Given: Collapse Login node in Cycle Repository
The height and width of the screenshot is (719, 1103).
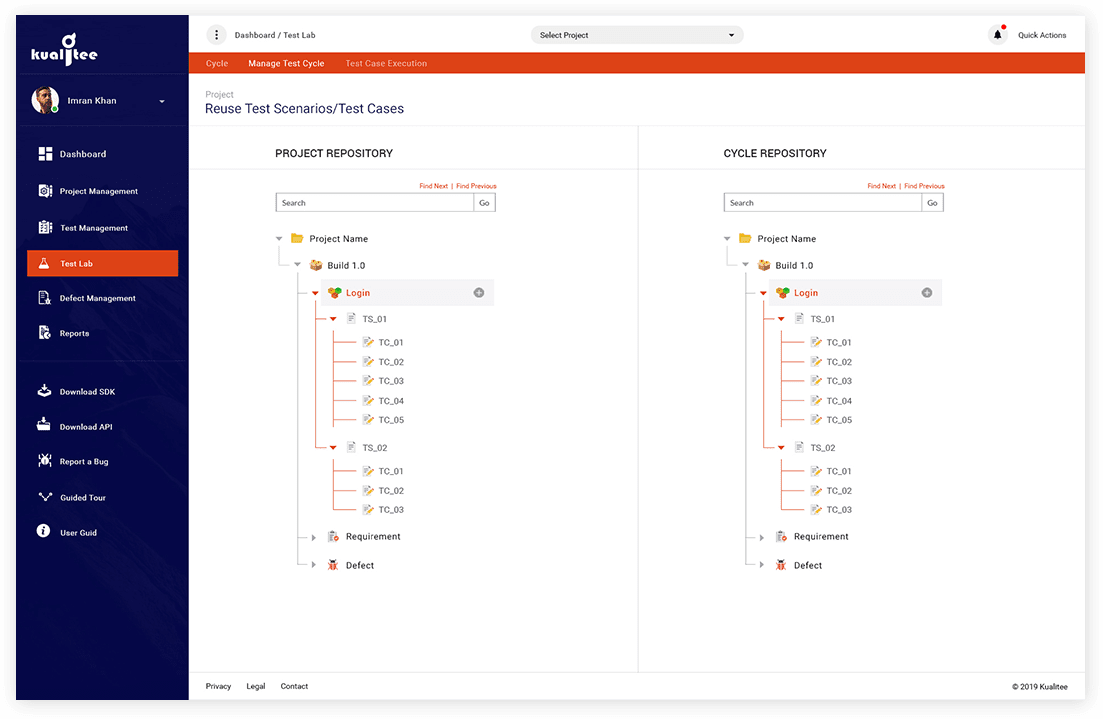Looking at the screenshot, I should (x=763, y=293).
